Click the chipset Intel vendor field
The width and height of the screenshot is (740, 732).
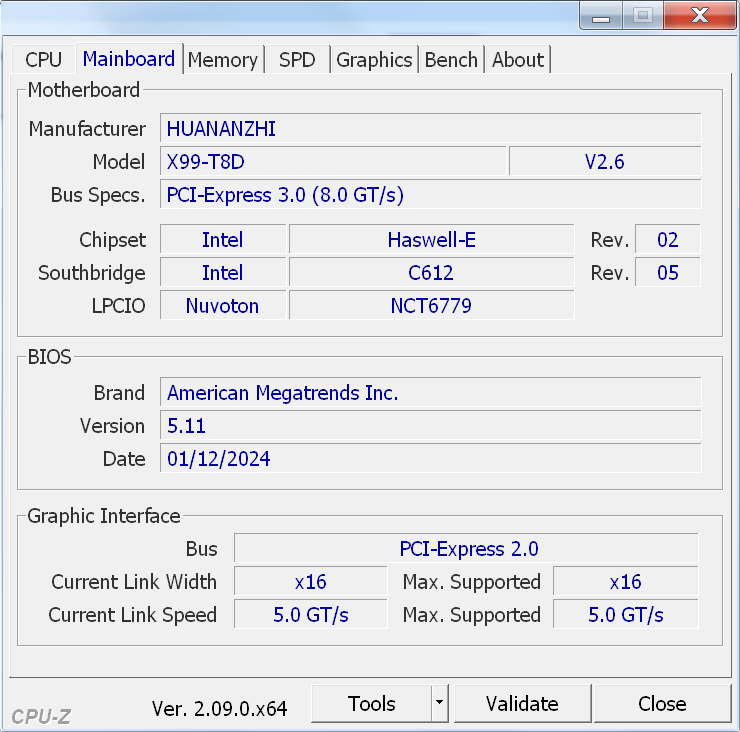coord(223,240)
